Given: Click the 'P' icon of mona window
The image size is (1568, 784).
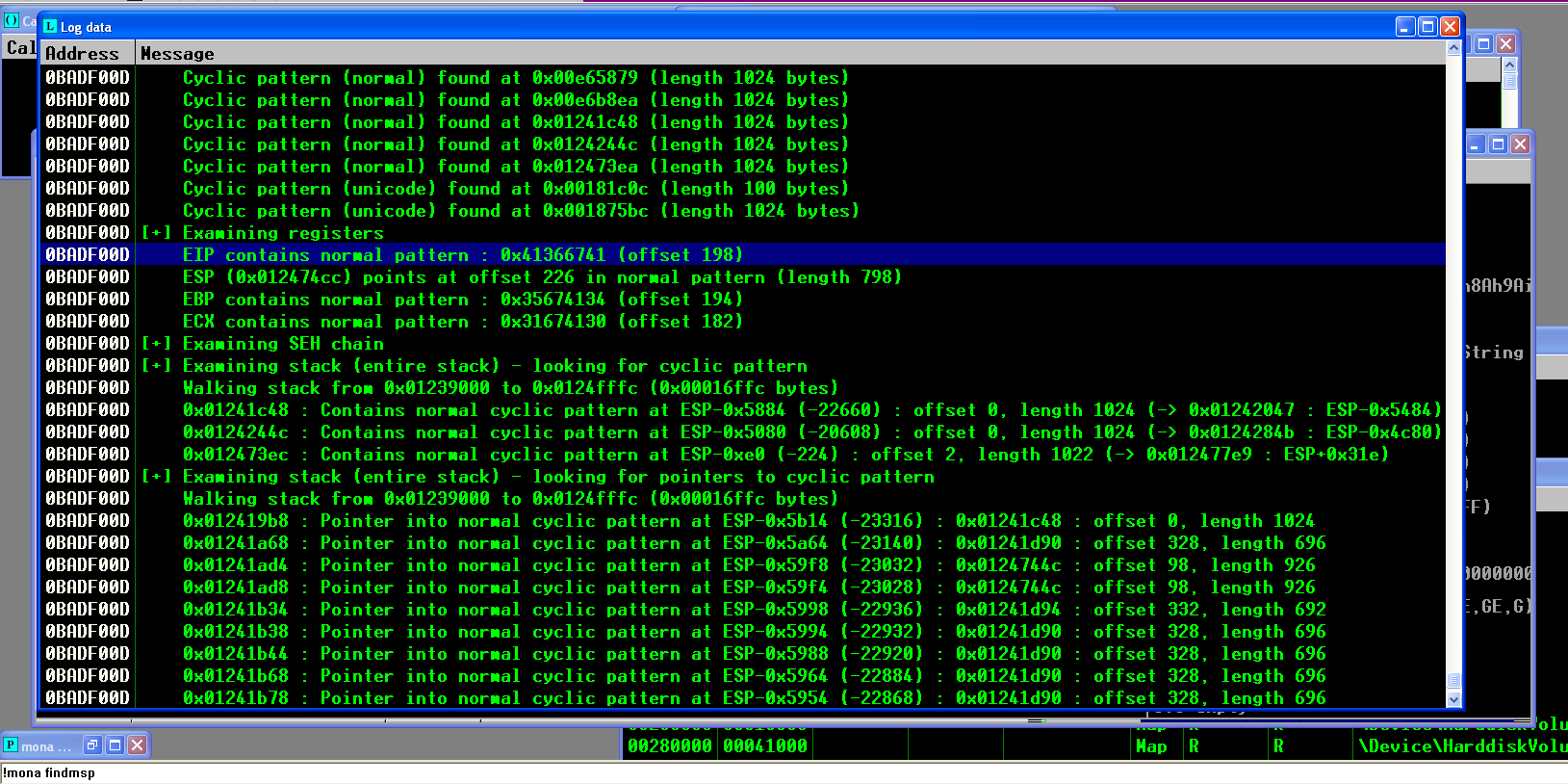Looking at the screenshot, I should [11, 745].
